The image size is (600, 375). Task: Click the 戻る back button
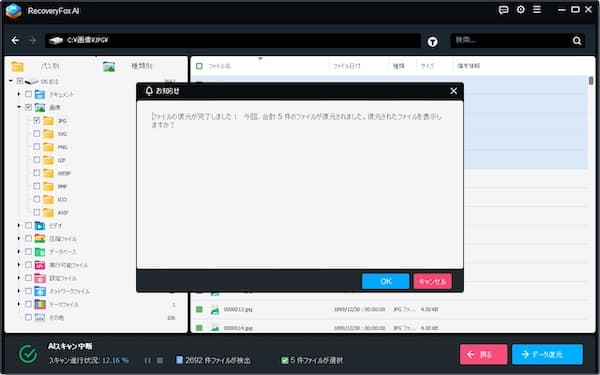pos(483,354)
